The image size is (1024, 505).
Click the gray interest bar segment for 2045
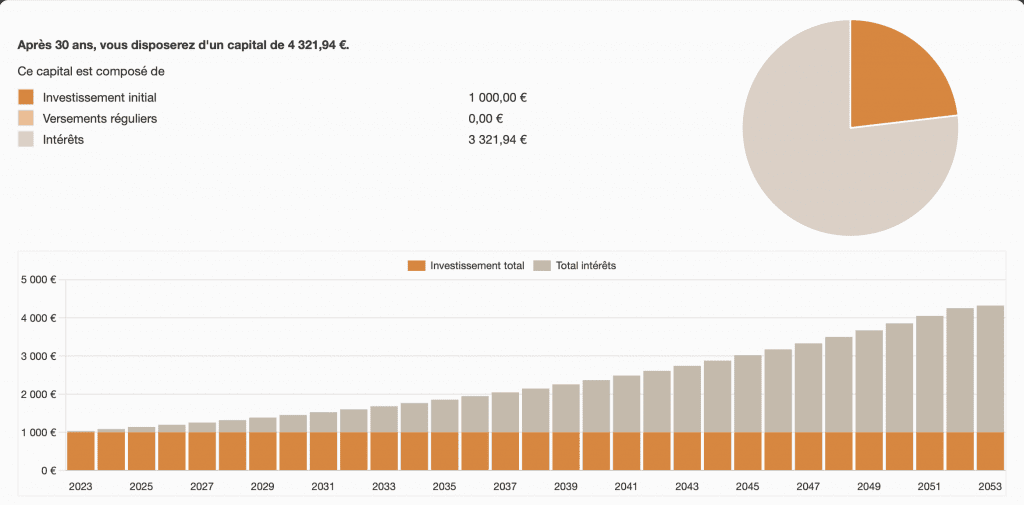point(747,394)
